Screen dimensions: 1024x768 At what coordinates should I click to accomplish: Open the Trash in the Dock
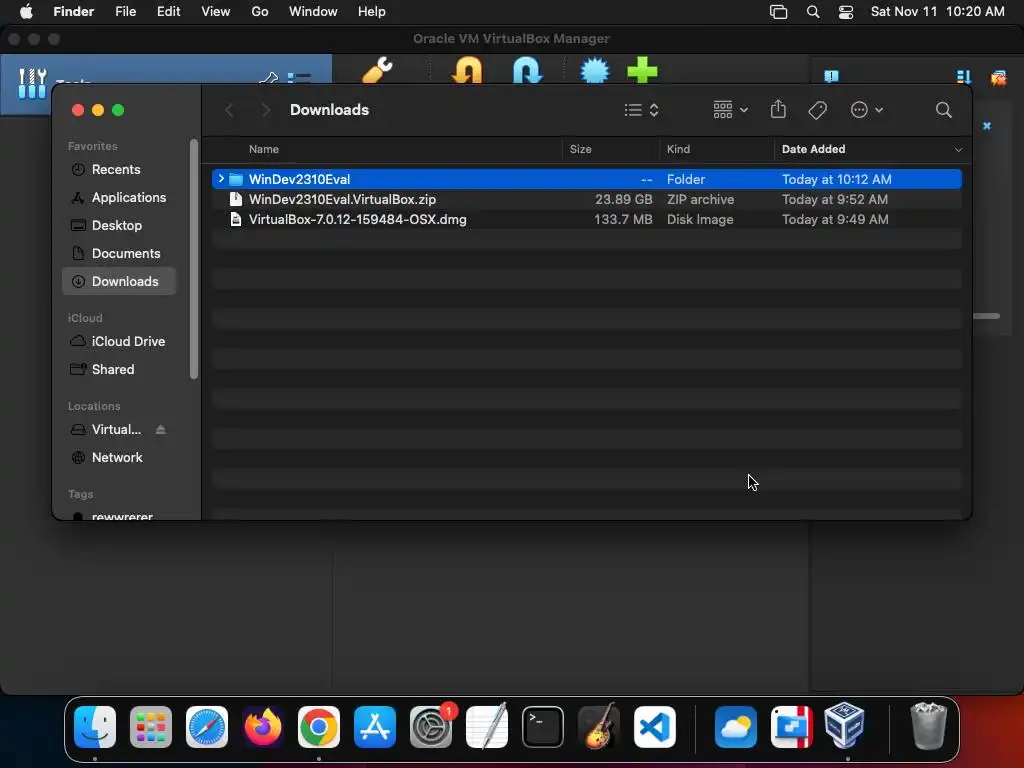click(928, 727)
